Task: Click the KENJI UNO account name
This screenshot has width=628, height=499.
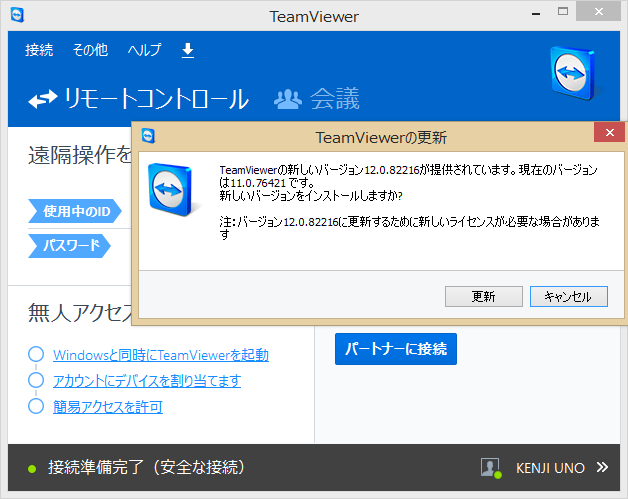Action: pyautogui.click(x=550, y=468)
